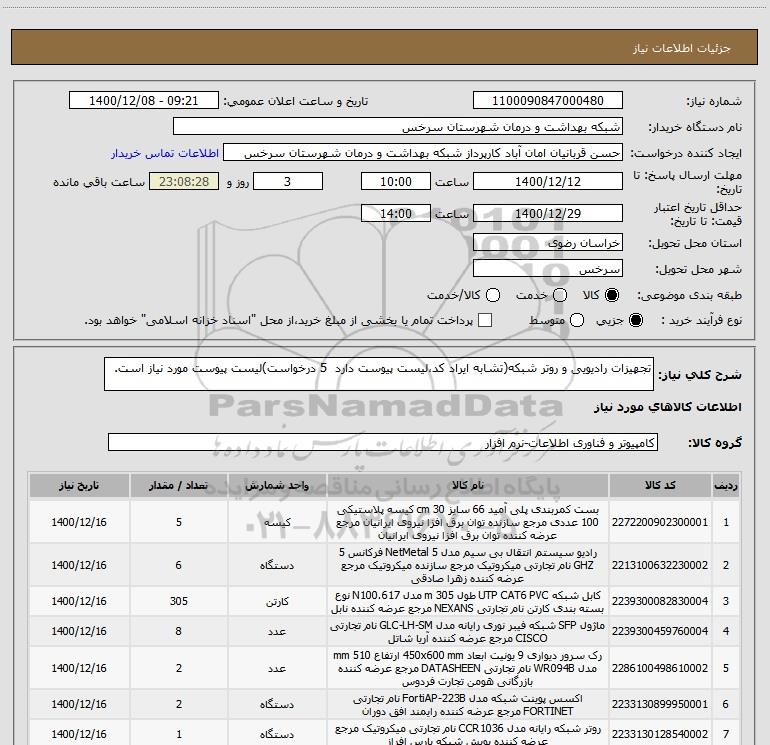The image size is (770, 745).
Task: Select the کالا/خدمت radio button
Action: click(493, 295)
